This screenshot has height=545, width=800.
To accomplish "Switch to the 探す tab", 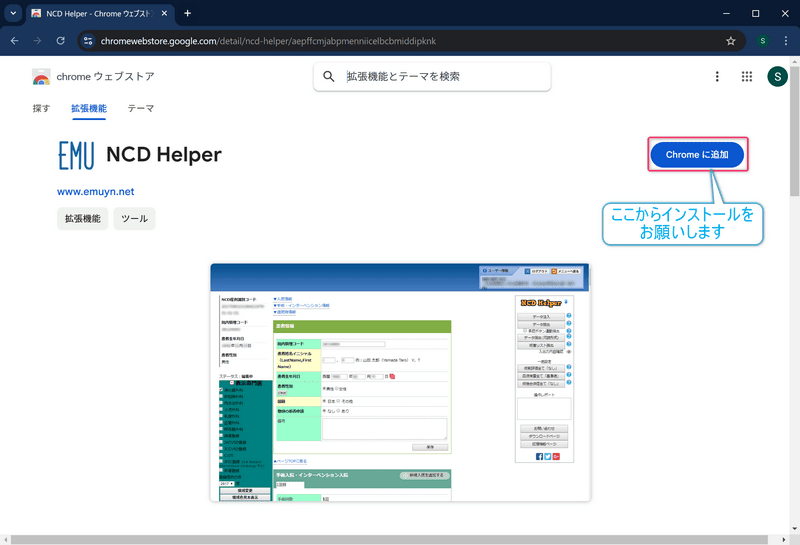I will [x=41, y=108].
